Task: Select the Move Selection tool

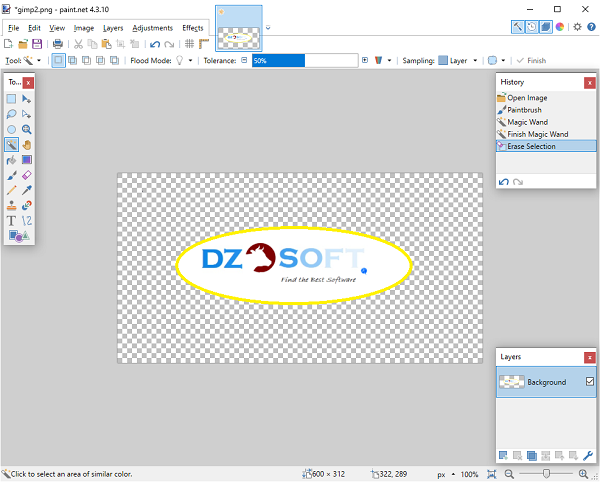Action: [26, 114]
